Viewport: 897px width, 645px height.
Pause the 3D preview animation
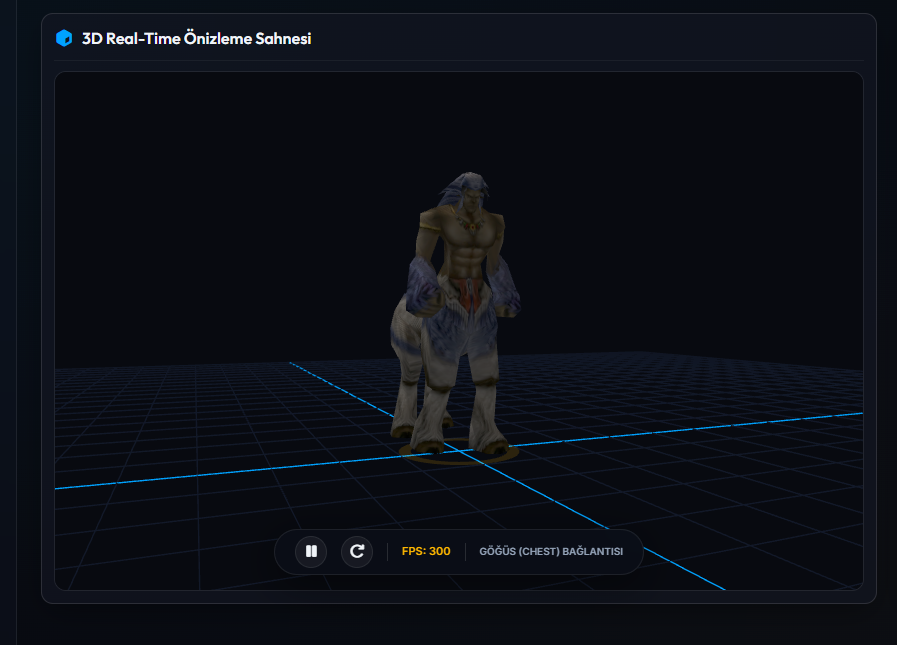click(311, 551)
